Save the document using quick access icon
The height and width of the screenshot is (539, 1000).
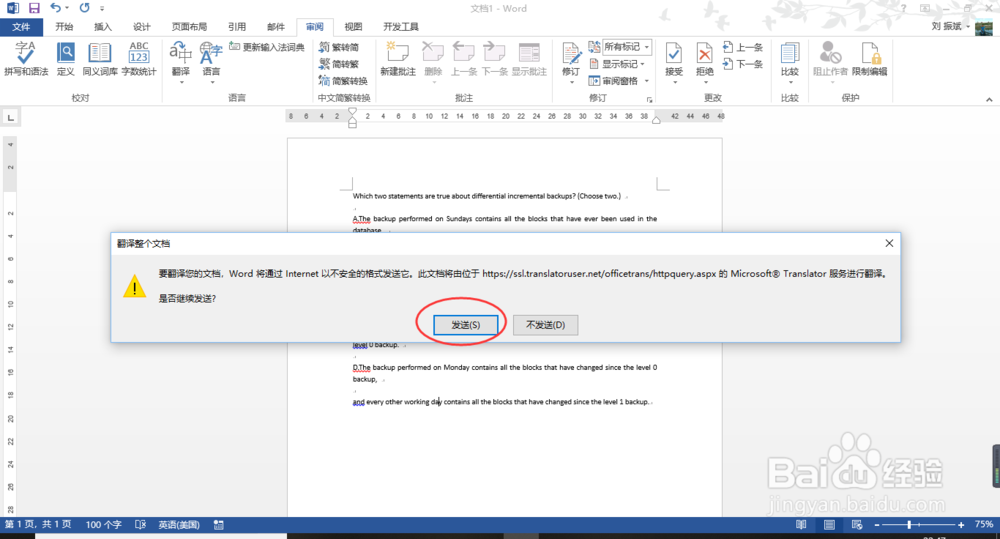[34, 8]
